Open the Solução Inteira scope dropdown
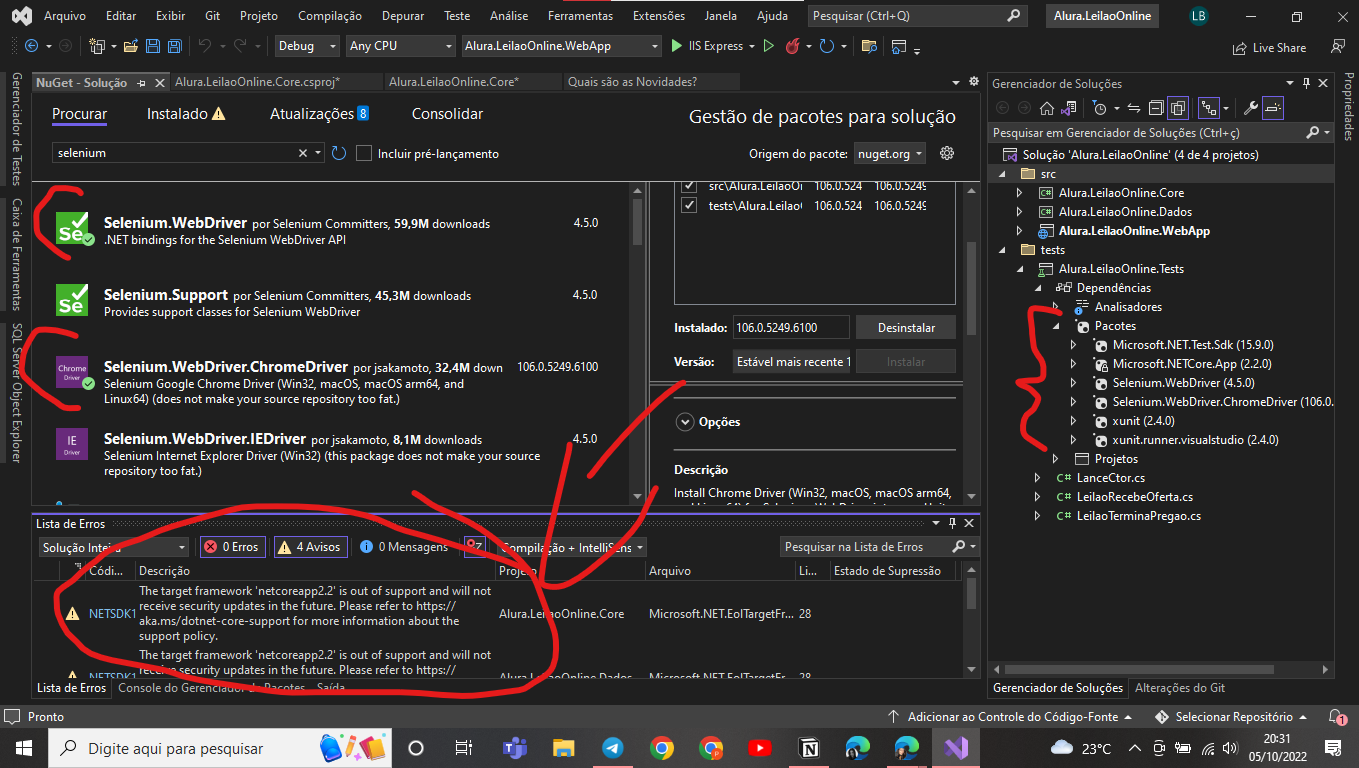The width and height of the screenshot is (1359, 768). (113, 547)
